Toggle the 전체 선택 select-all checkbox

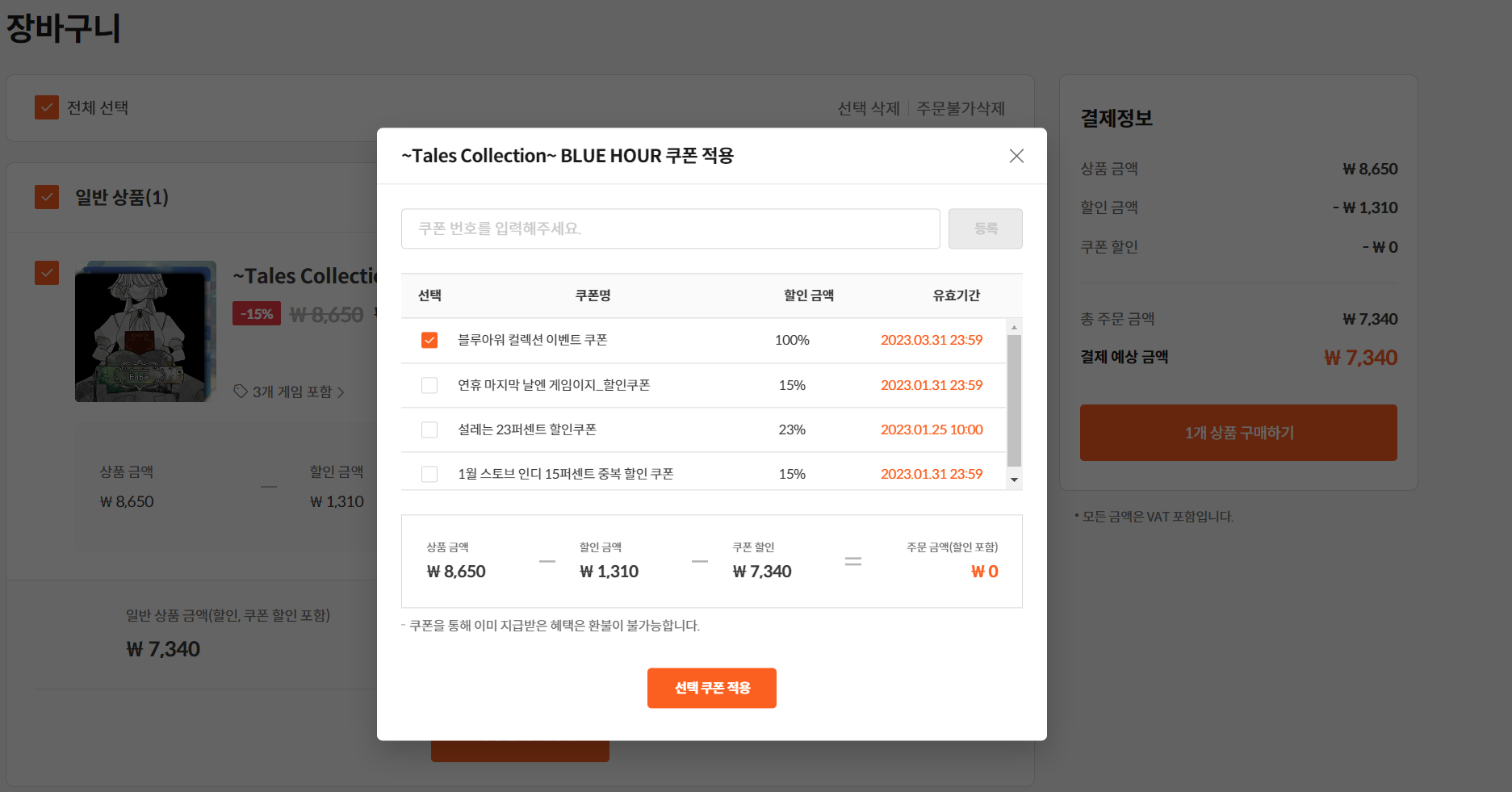[x=47, y=107]
